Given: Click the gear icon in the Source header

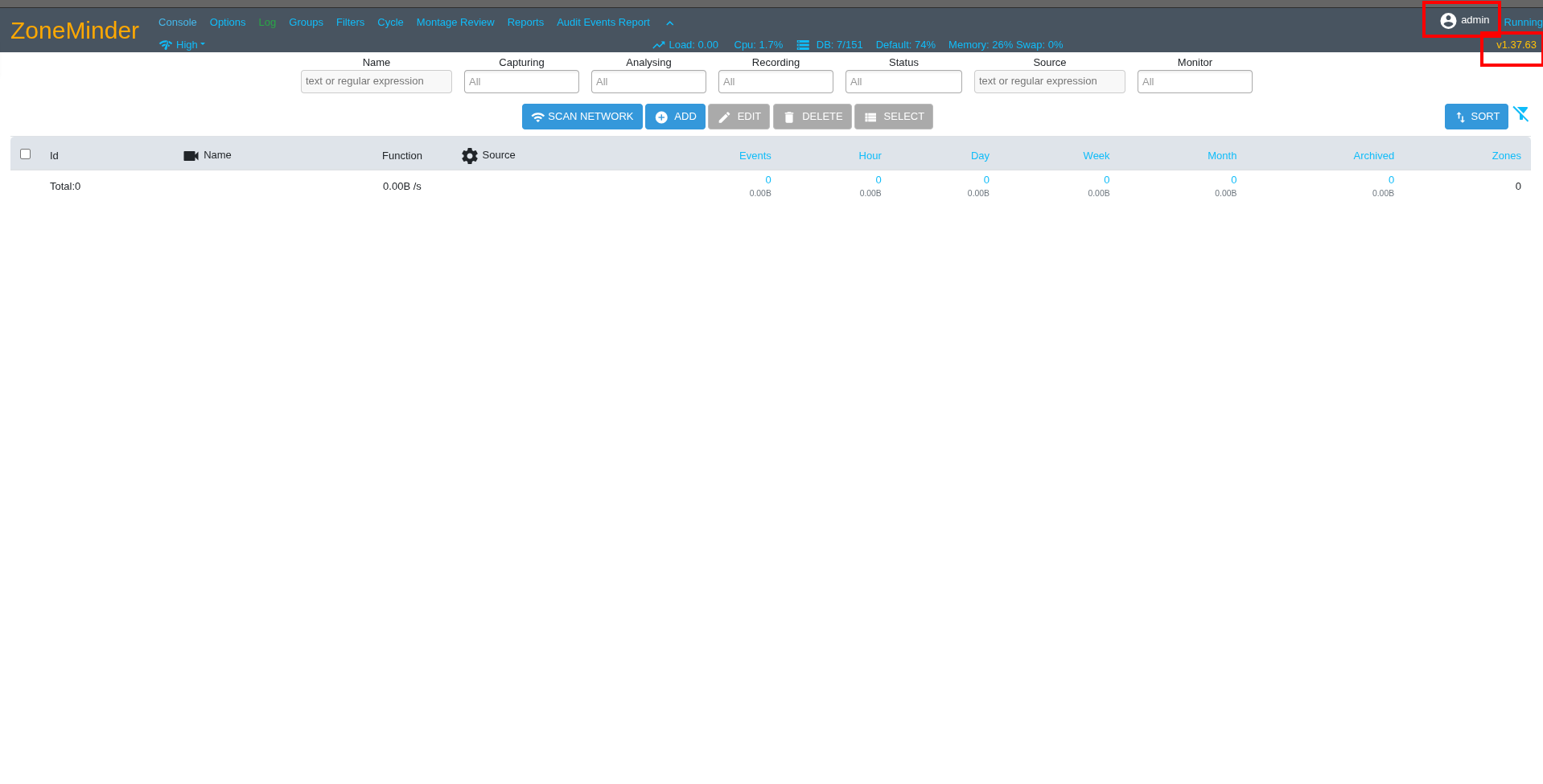Looking at the screenshot, I should tap(470, 156).
